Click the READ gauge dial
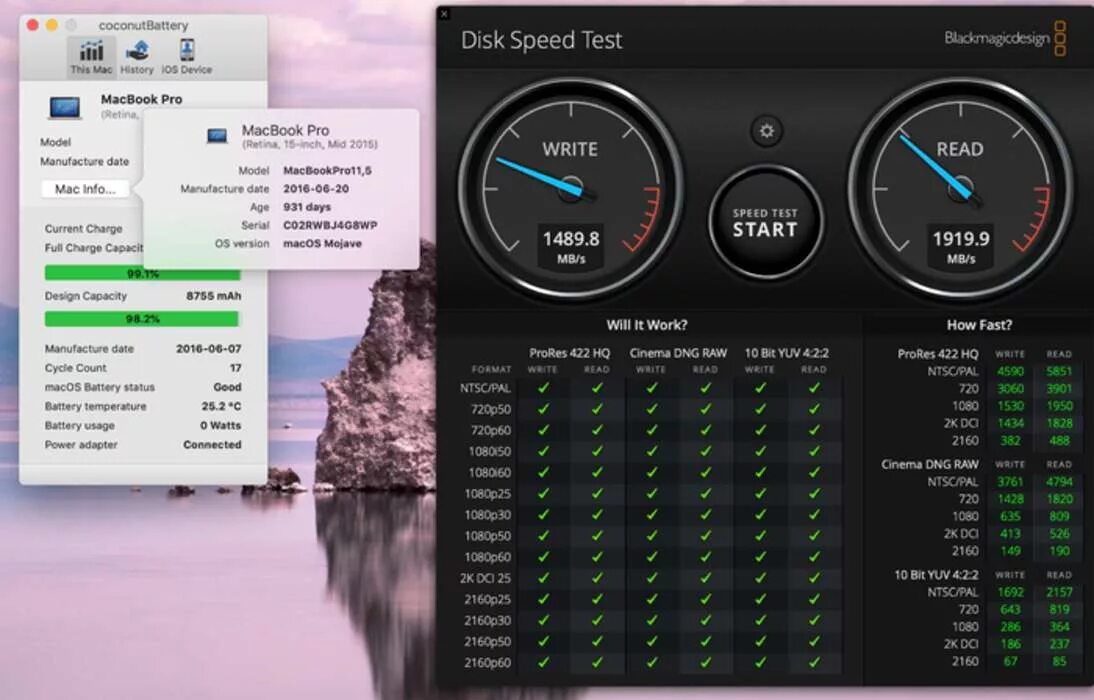This screenshot has width=1094, height=700. click(x=961, y=188)
